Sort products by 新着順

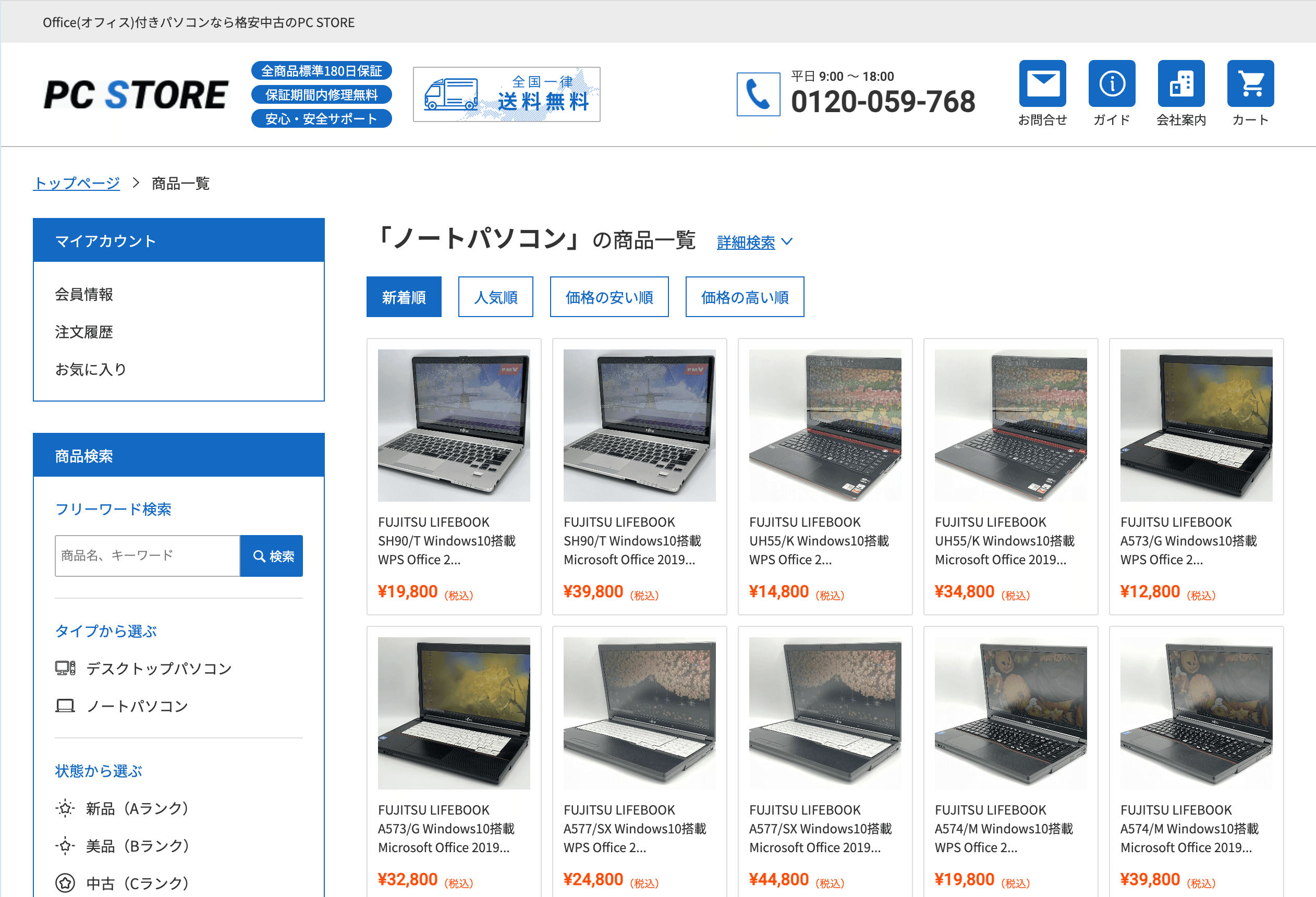404,297
